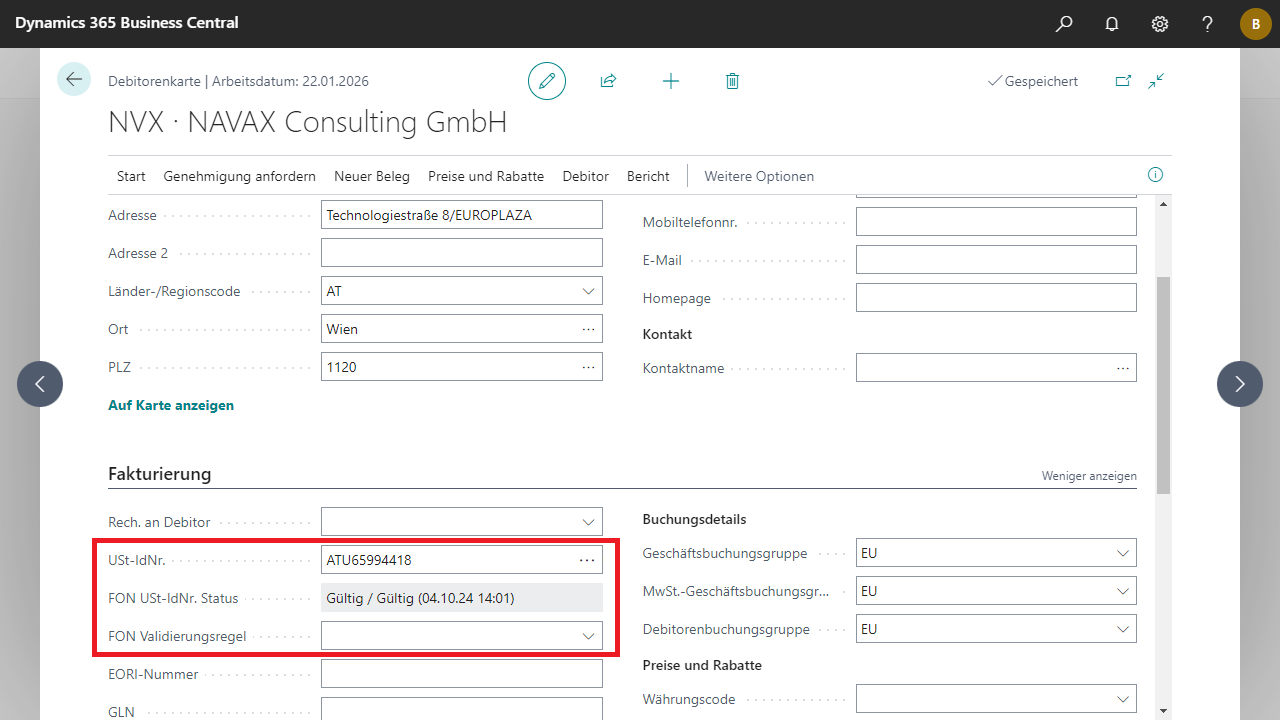Open the notifications bell
1280x720 pixels.
pyautogui.click(x=1112, y=23)
